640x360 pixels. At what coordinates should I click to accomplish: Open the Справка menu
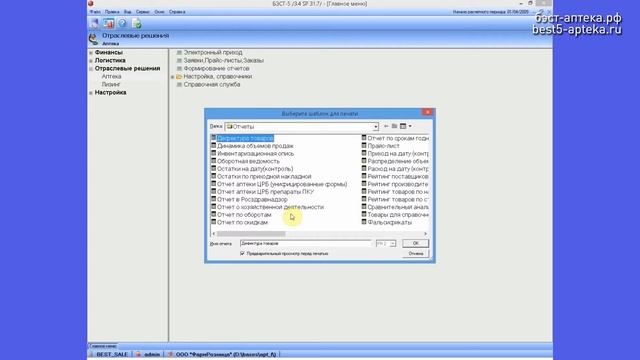click(x=177, y=12)
